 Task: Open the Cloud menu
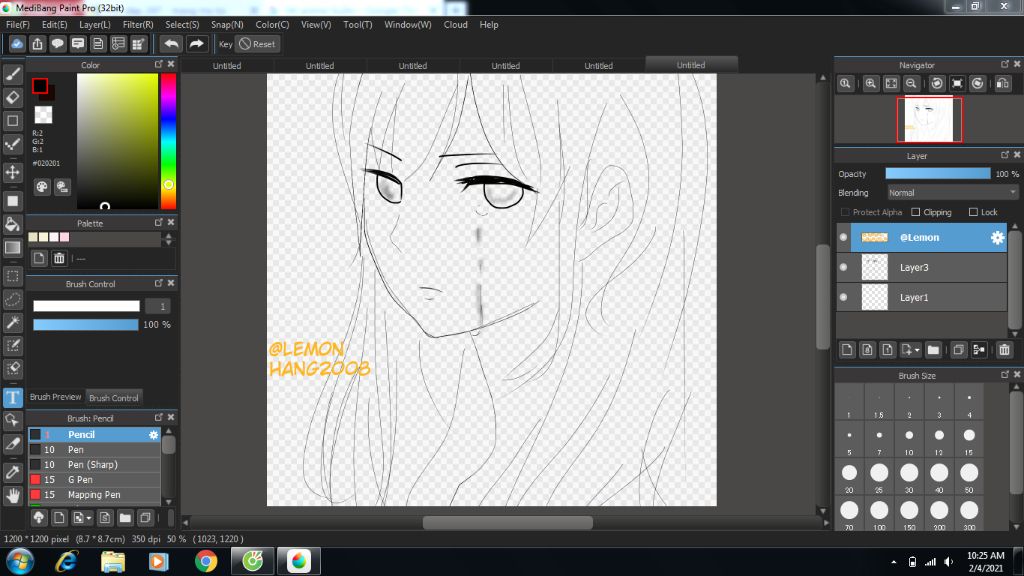455,25
